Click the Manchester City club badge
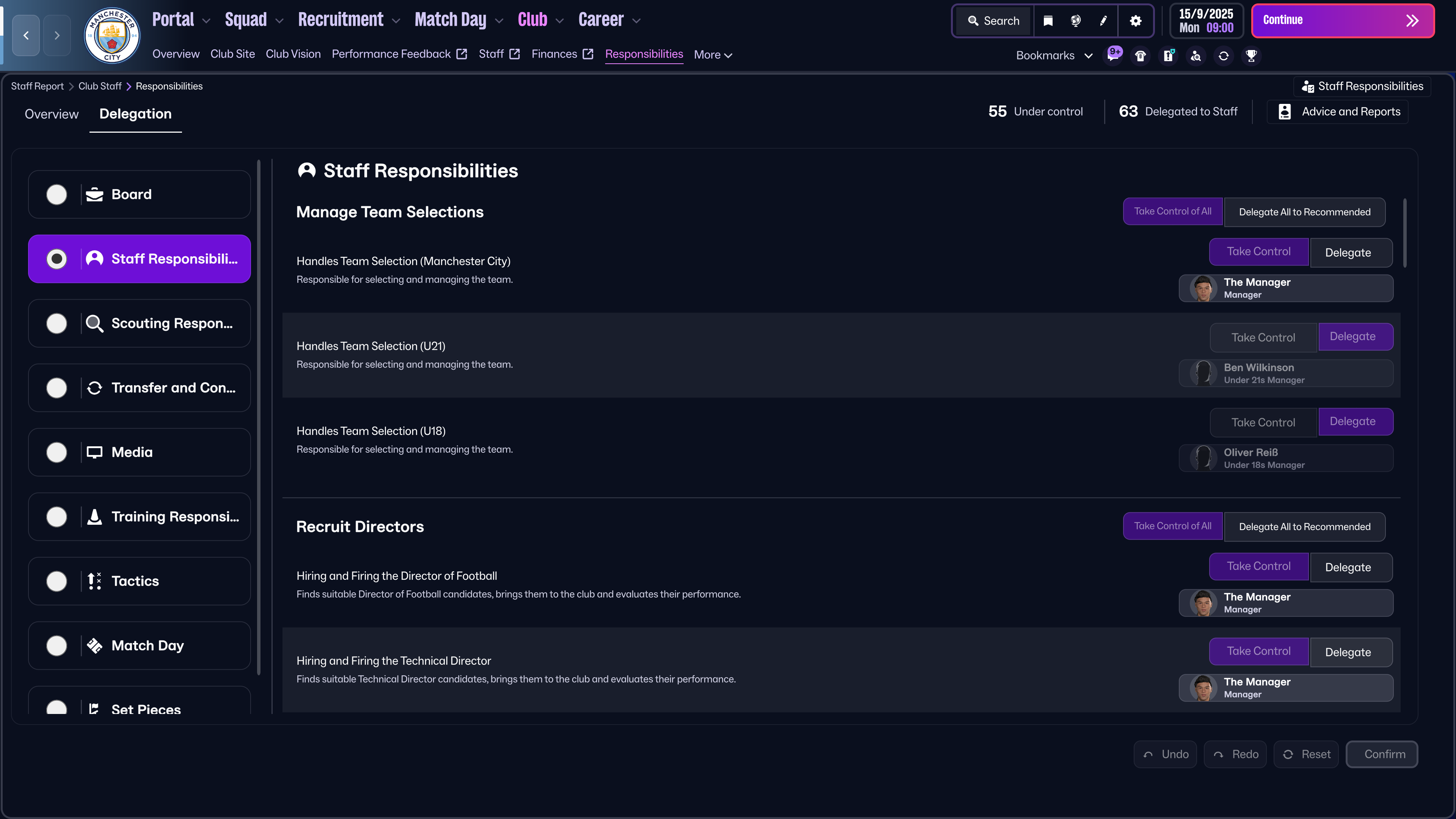The height and width of the screenshot is (819, 1456). tap(112, 35)
